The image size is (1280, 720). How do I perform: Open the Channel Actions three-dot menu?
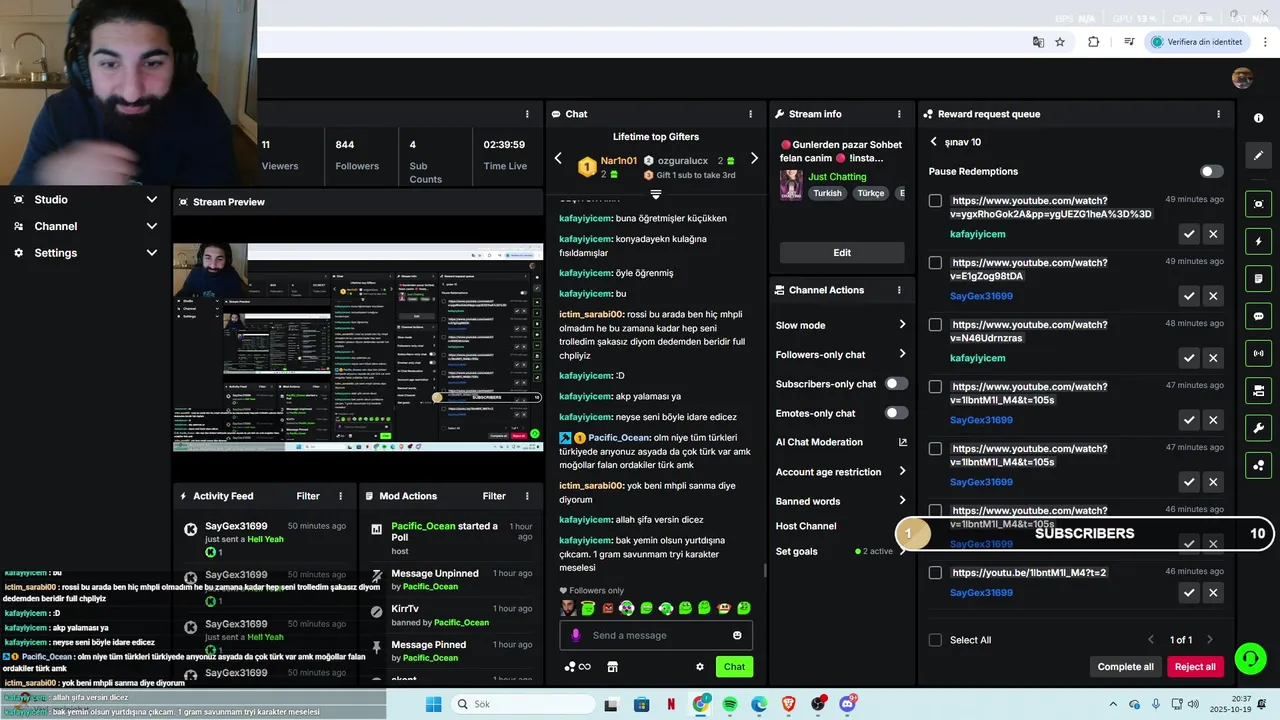899,290
